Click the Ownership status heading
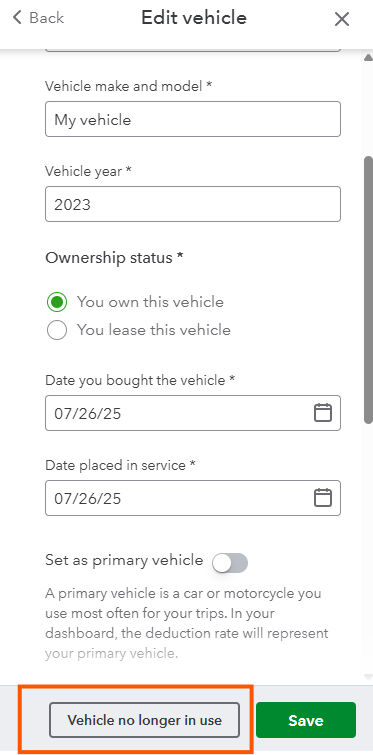 click(114, 258)
